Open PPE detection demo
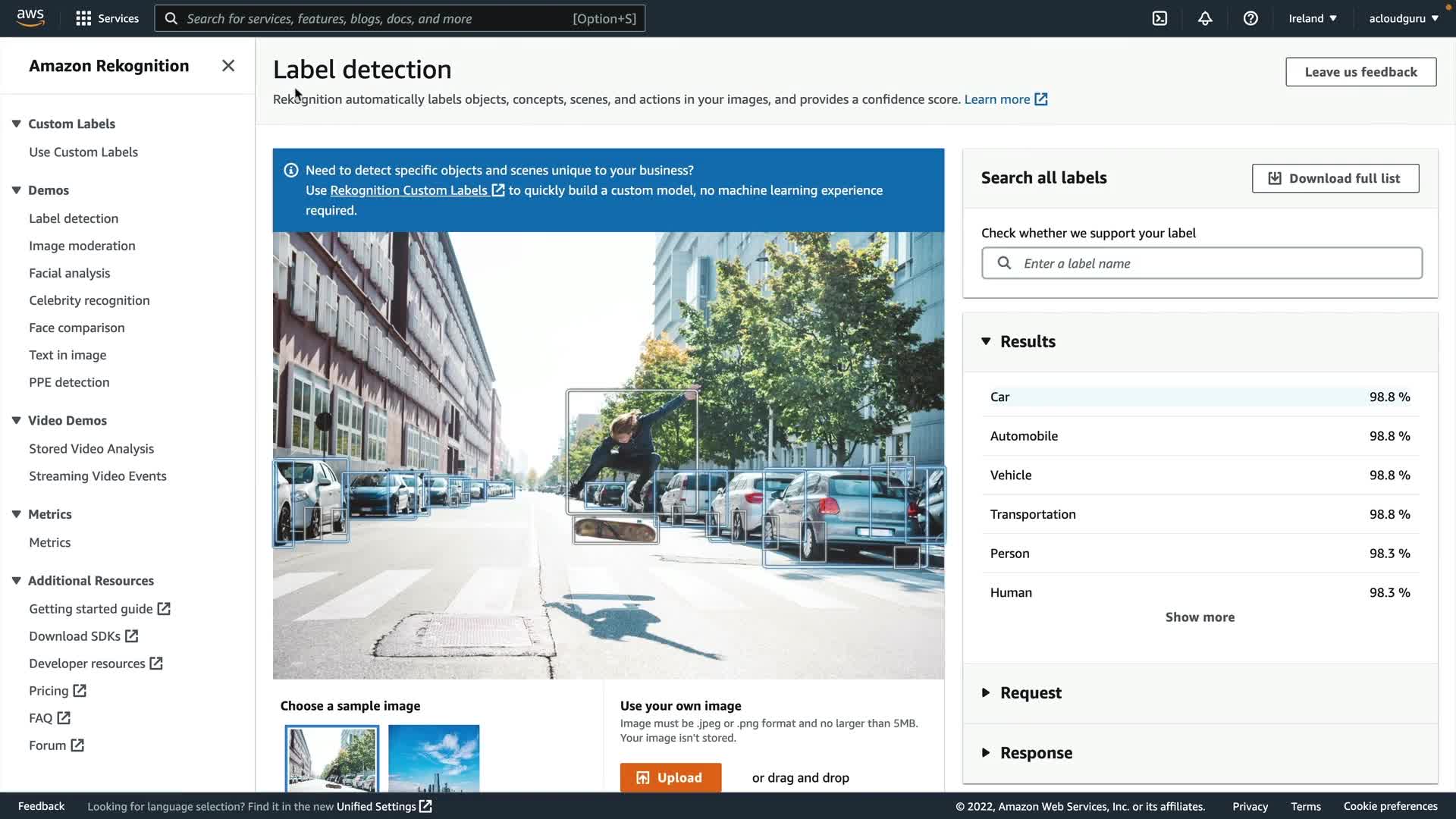This screenshot has width=1456, height=819. [69, 382]
